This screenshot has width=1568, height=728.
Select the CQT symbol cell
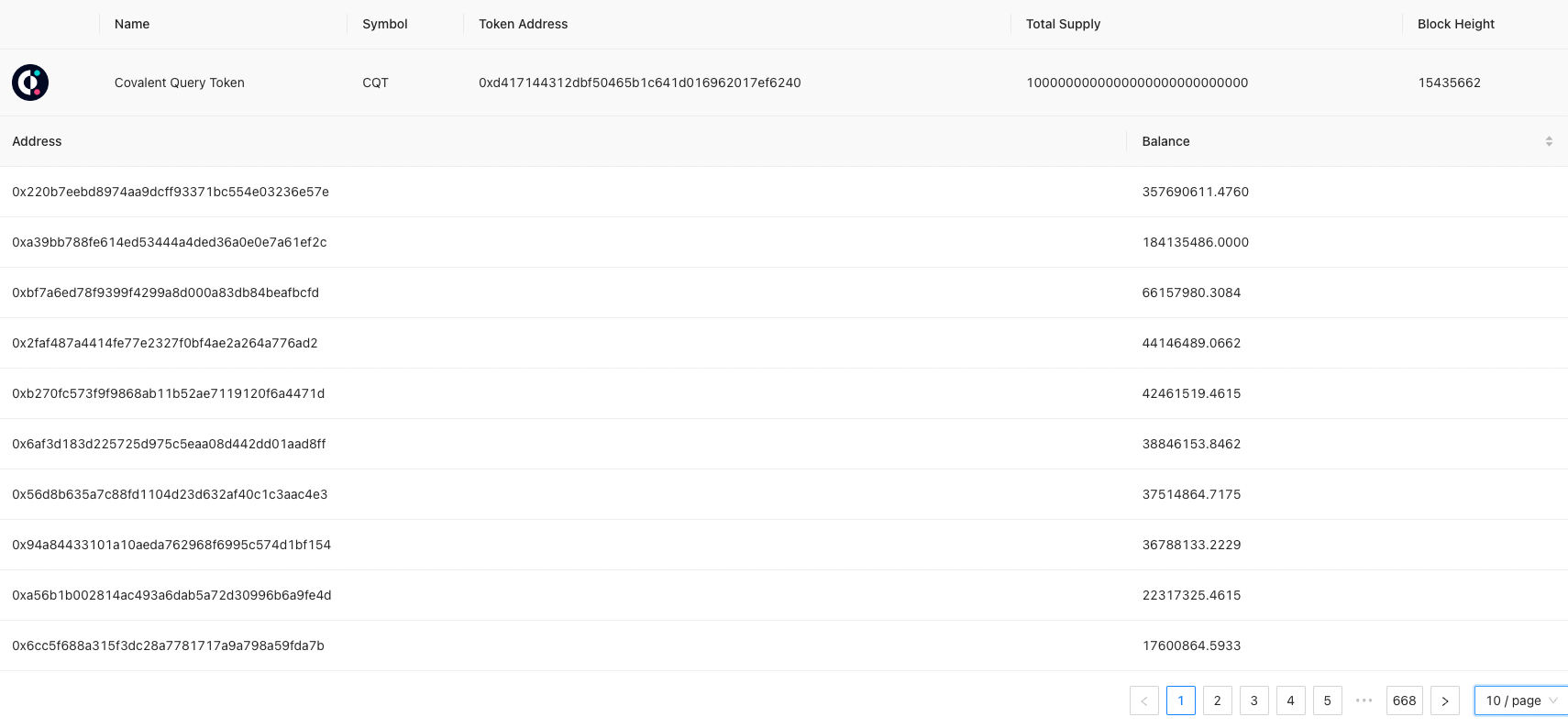(x=376, y=83)
